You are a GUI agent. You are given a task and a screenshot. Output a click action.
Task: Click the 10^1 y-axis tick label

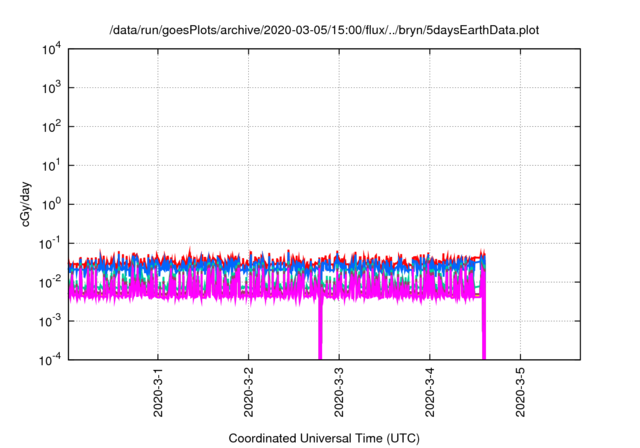(x=51, y=166)
